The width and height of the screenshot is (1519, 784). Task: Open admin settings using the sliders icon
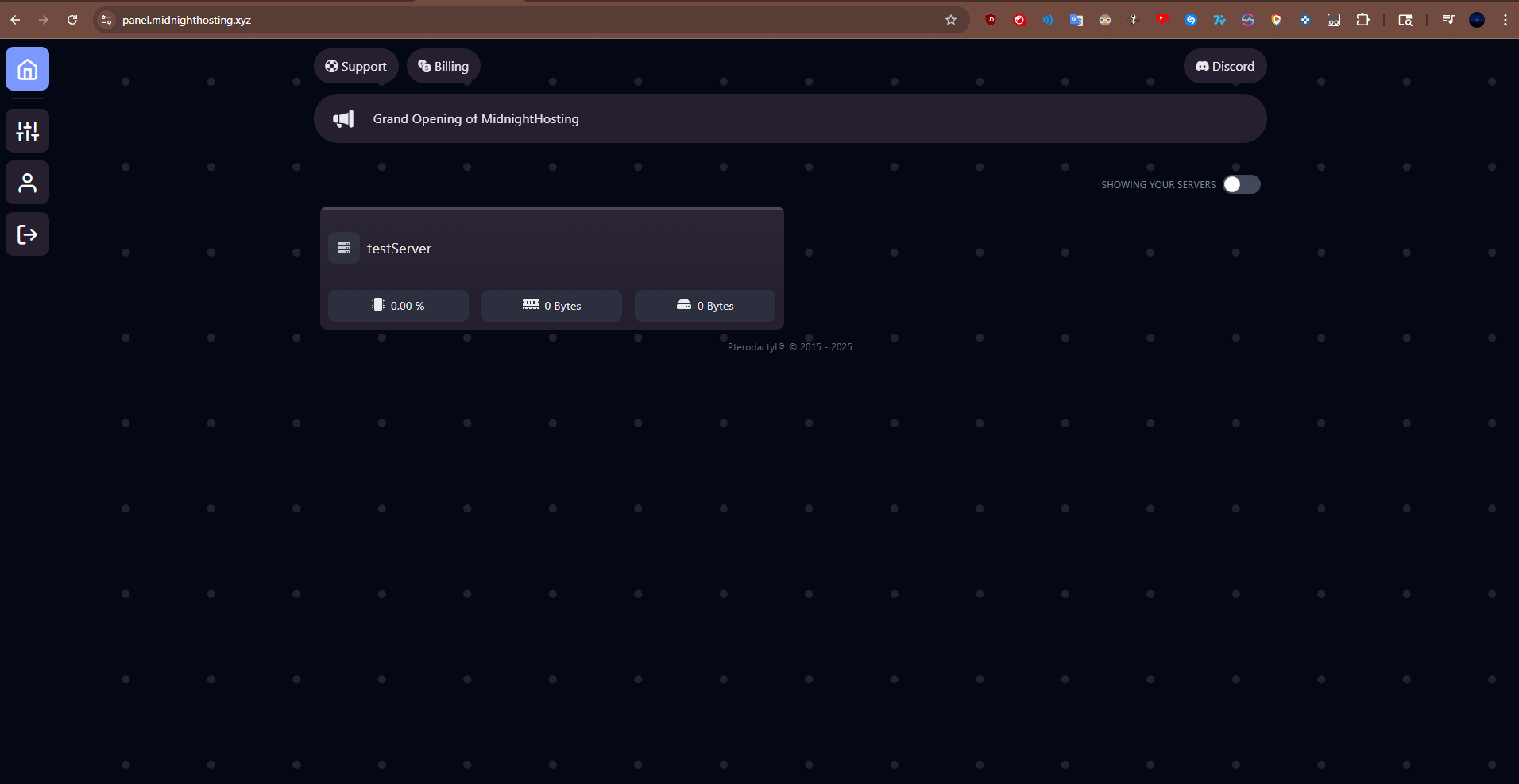[x=27, y=130]
